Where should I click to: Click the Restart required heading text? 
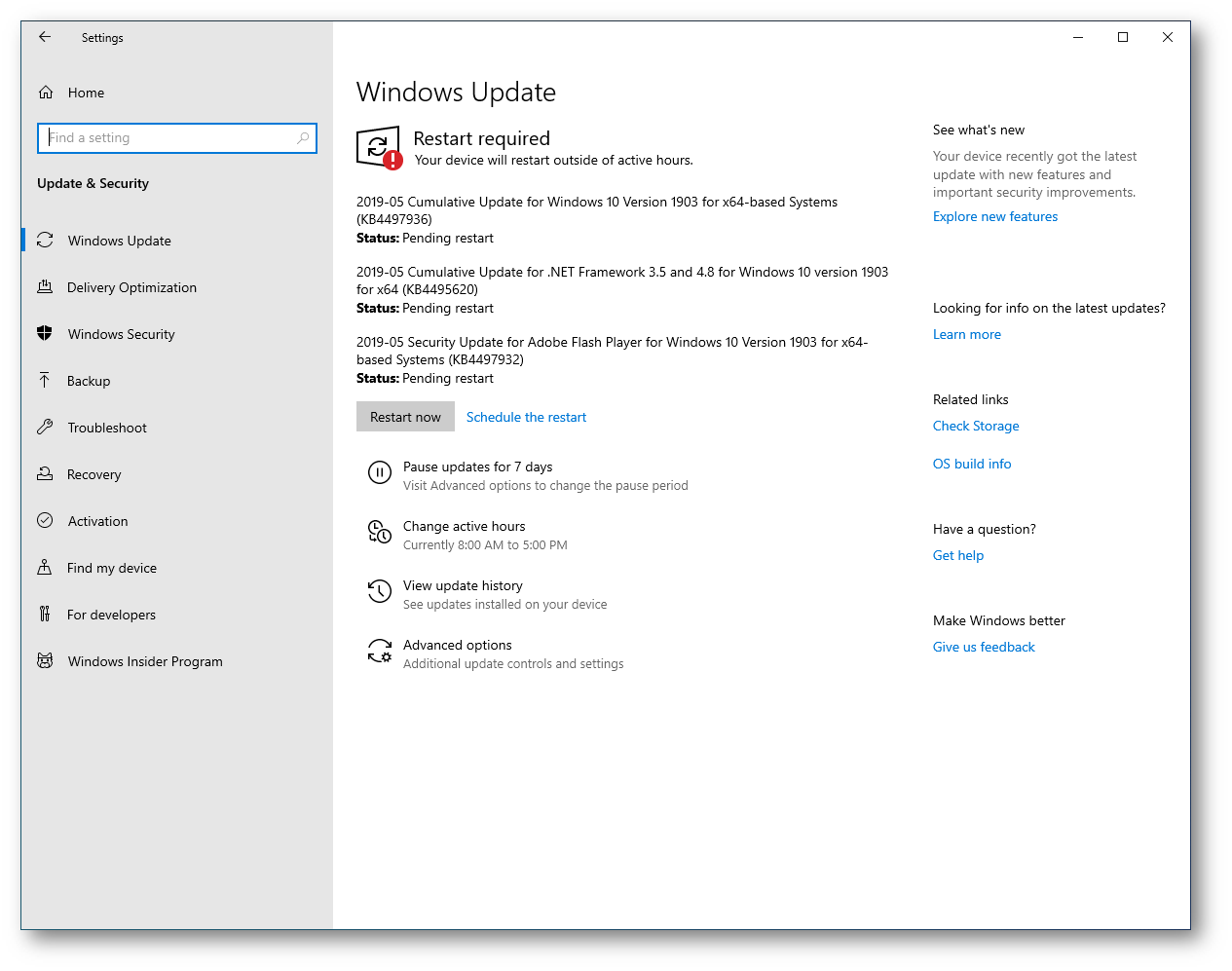pos(482,138)
